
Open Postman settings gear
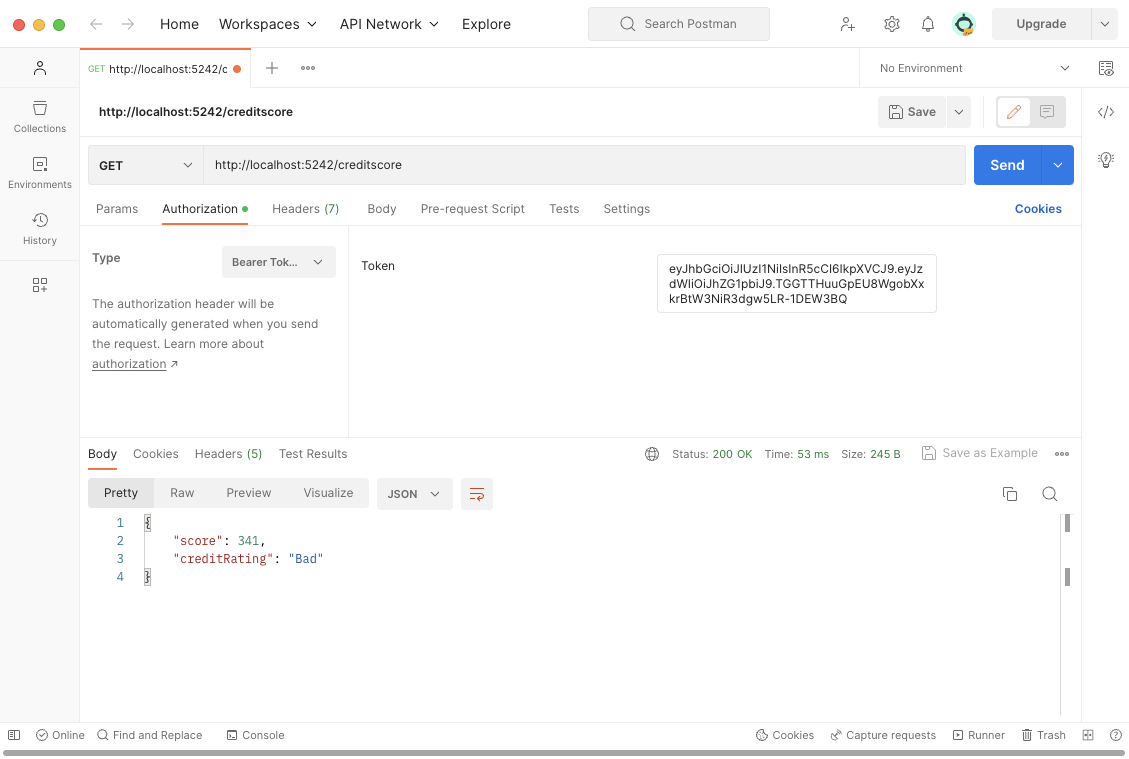[892, 24]
